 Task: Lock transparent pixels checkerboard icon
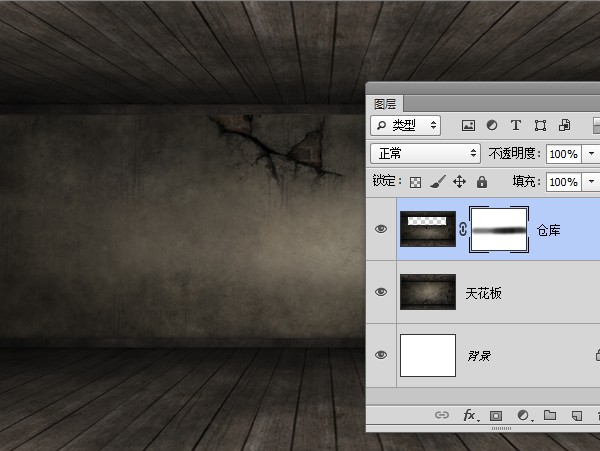pos(416,182)
